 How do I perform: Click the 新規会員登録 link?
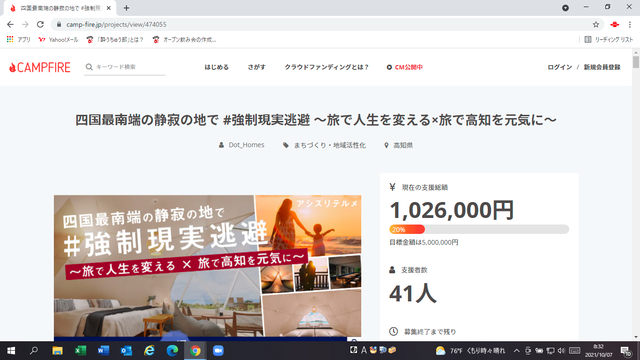coord(602,67)
